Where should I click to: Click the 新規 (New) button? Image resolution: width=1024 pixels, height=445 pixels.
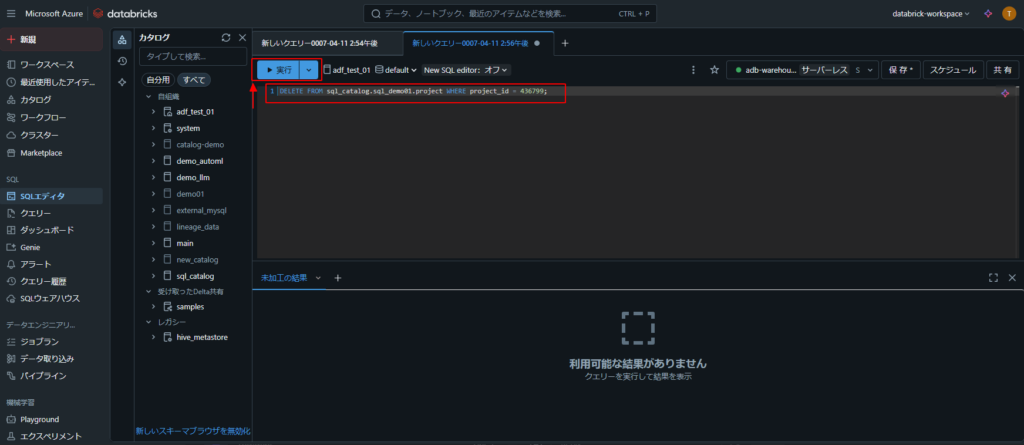coord(52,39)
